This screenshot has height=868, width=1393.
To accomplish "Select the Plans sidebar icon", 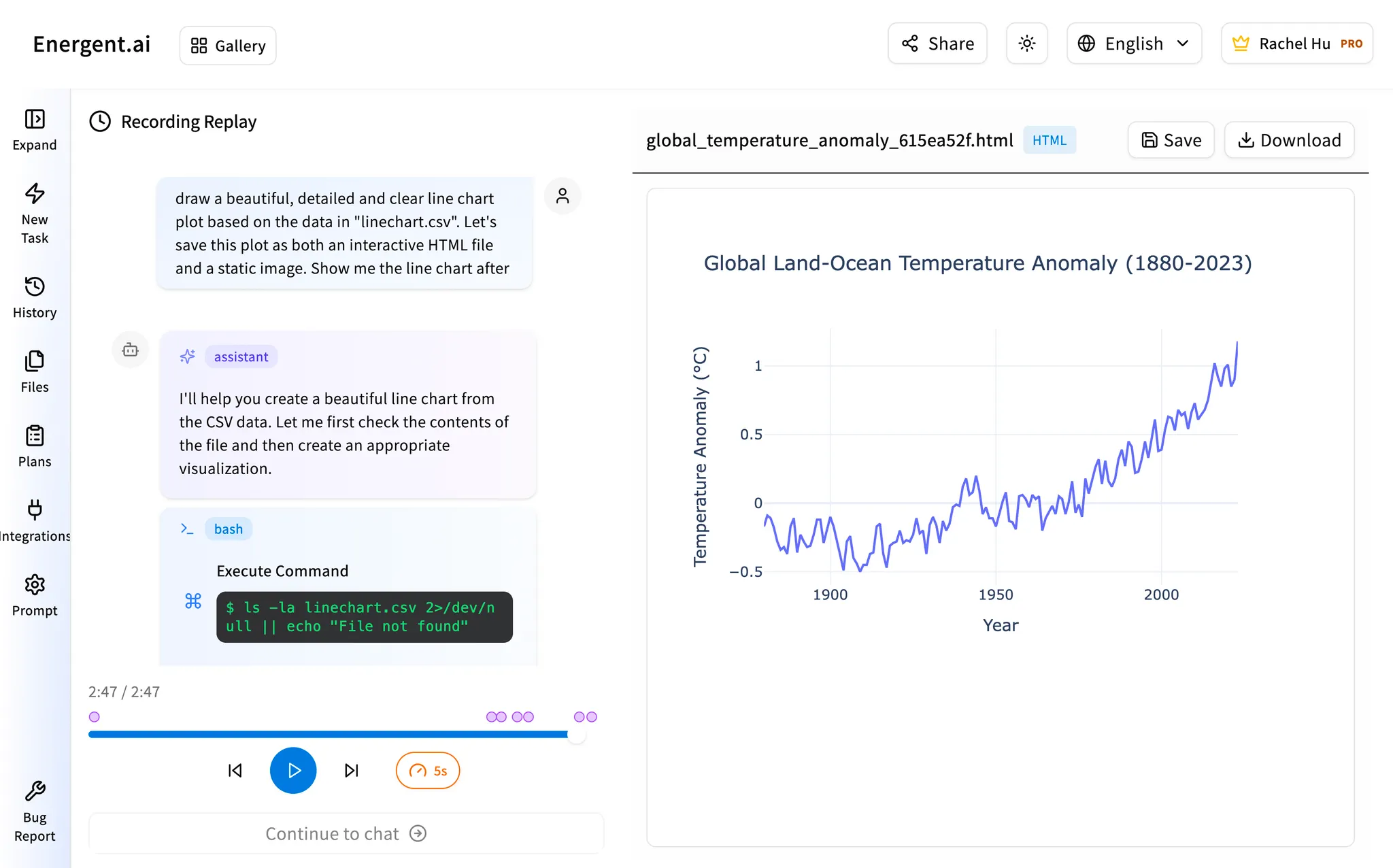I will (34, 444).
